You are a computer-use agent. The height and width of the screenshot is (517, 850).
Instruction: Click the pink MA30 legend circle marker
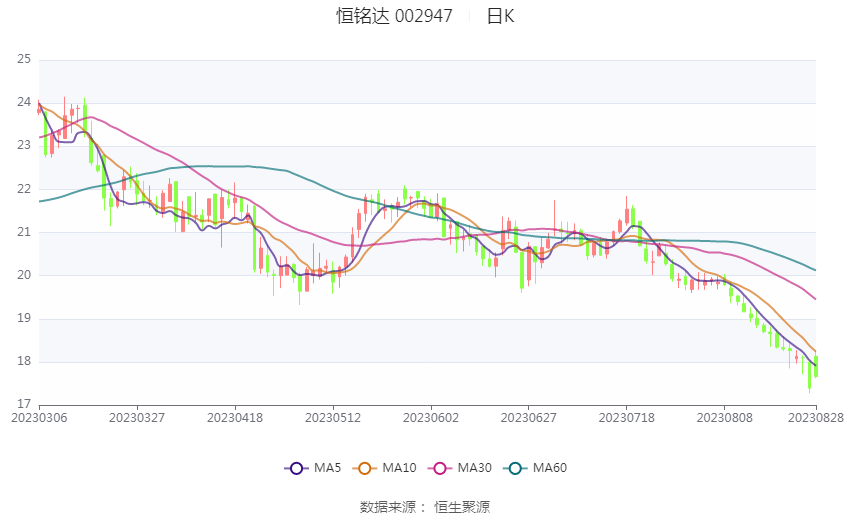click(439, 468)
